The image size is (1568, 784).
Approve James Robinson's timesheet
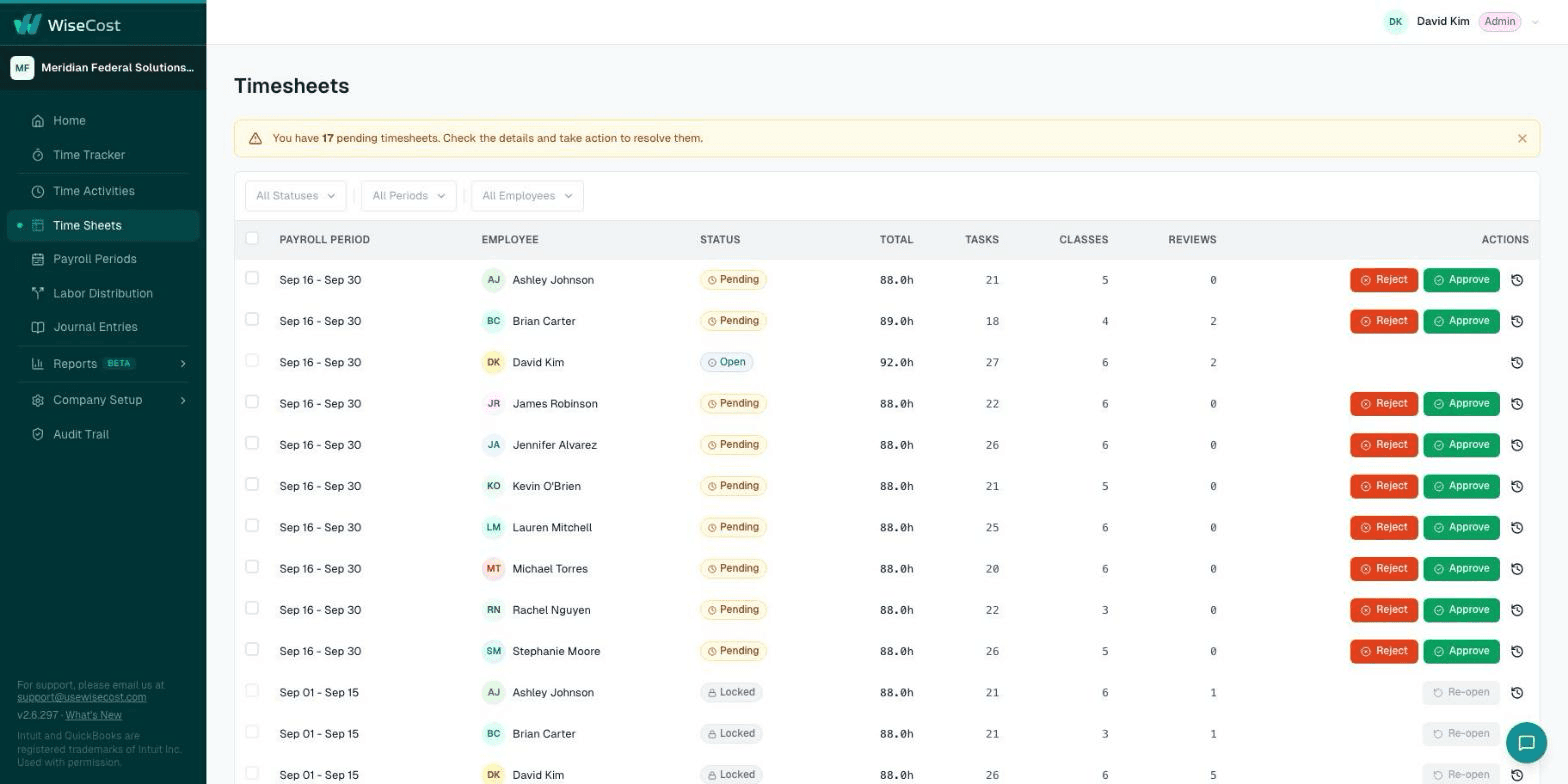coord(1461,404)
